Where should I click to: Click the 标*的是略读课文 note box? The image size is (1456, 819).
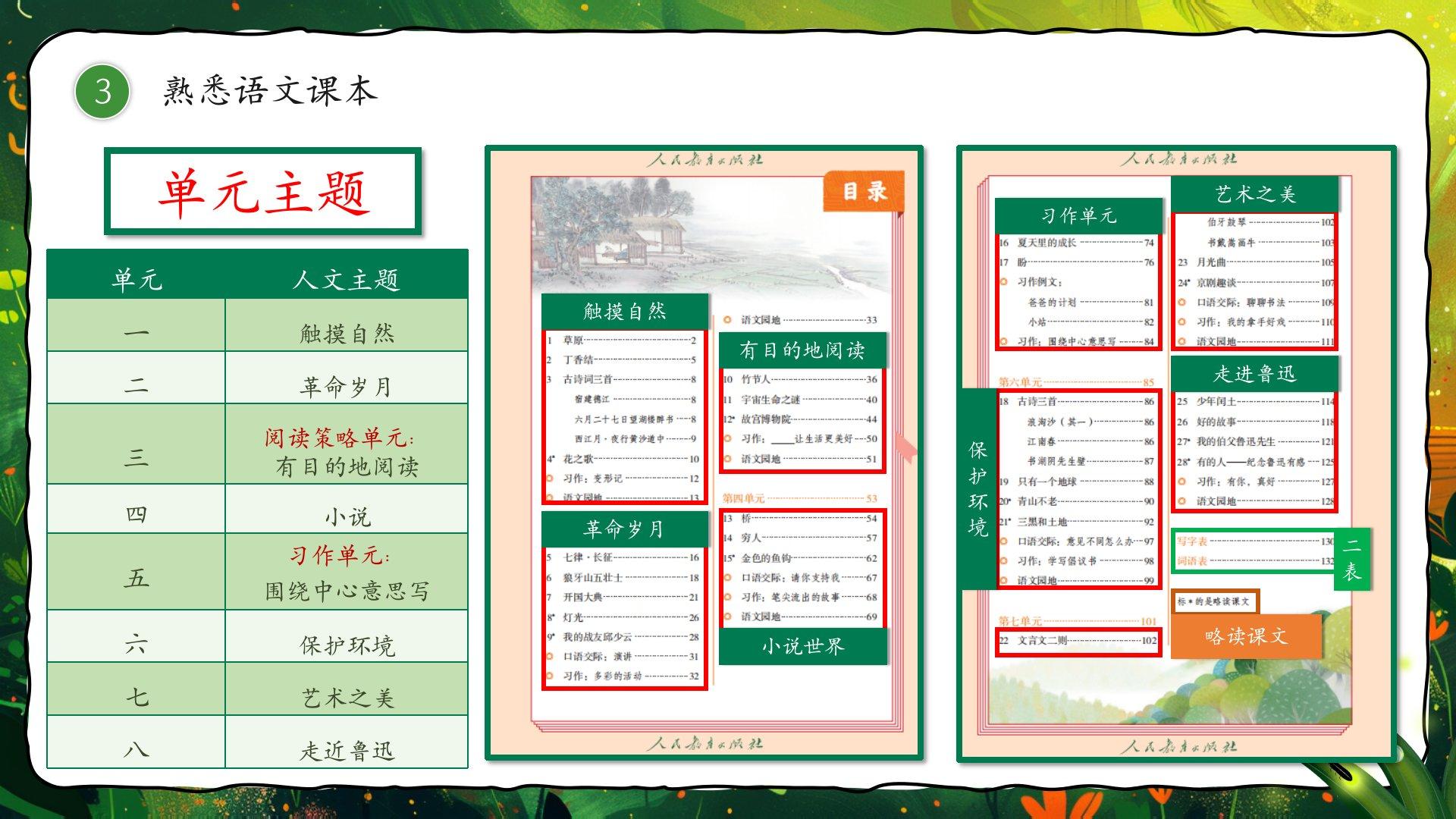1214,601
